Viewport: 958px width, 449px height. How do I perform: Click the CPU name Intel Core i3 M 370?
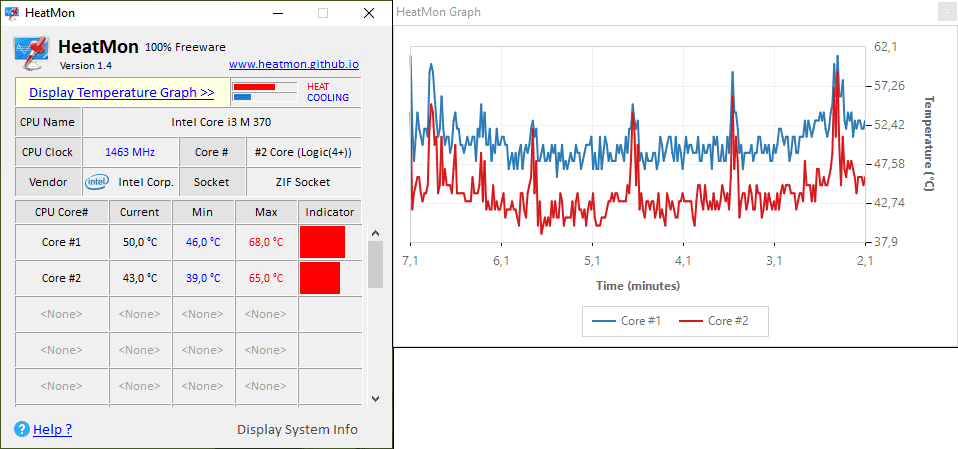click(x=221, y=122)
